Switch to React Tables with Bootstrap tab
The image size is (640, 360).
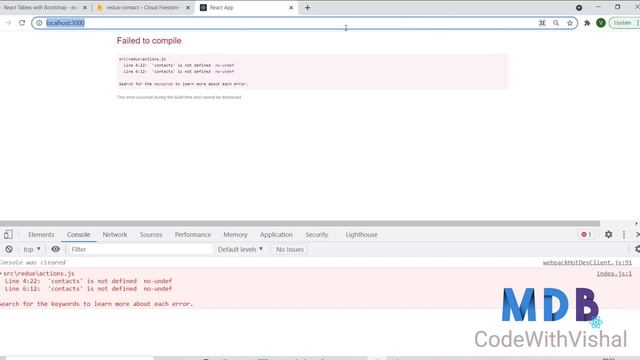(x=41, y=7)
